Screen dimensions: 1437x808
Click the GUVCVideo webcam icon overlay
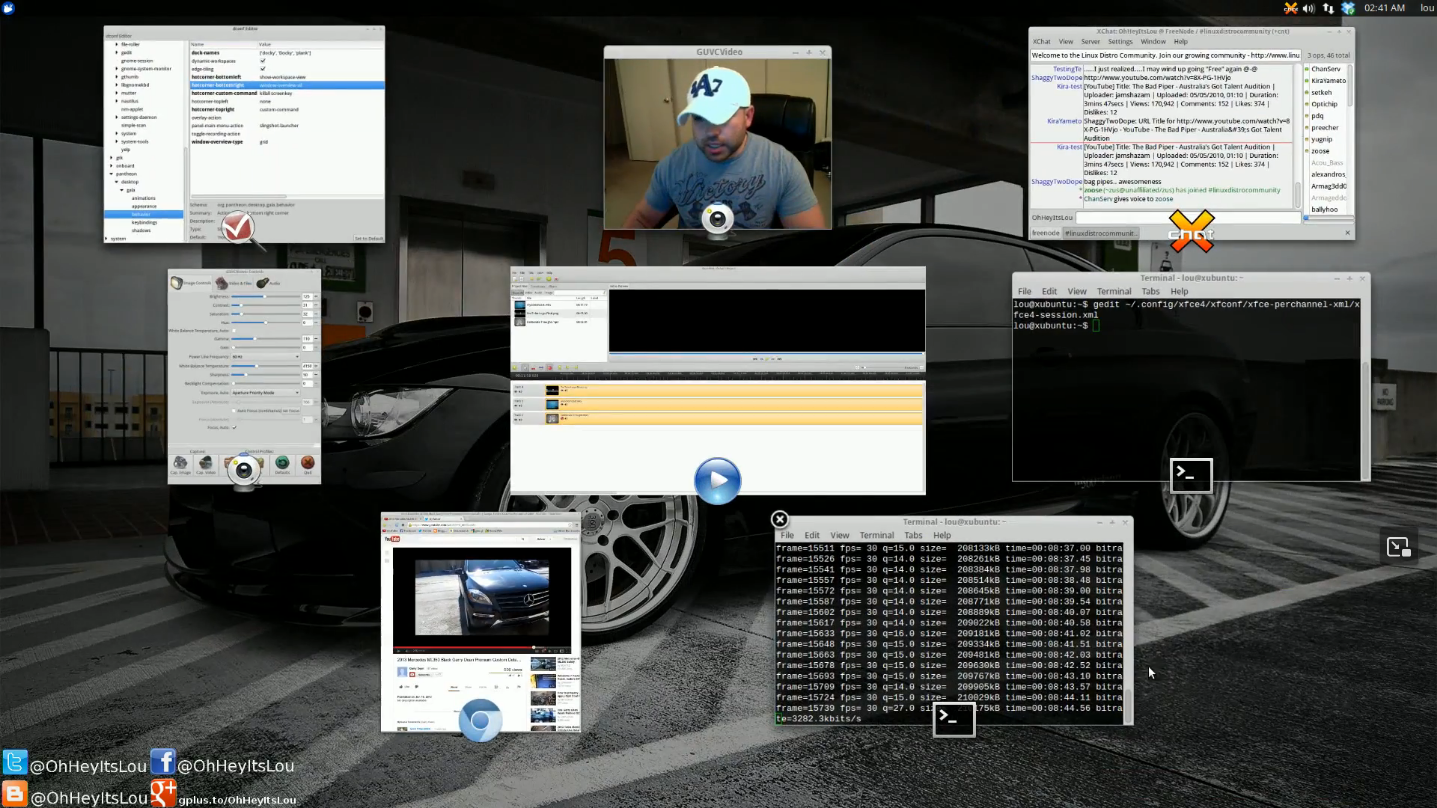coord(717,220)
